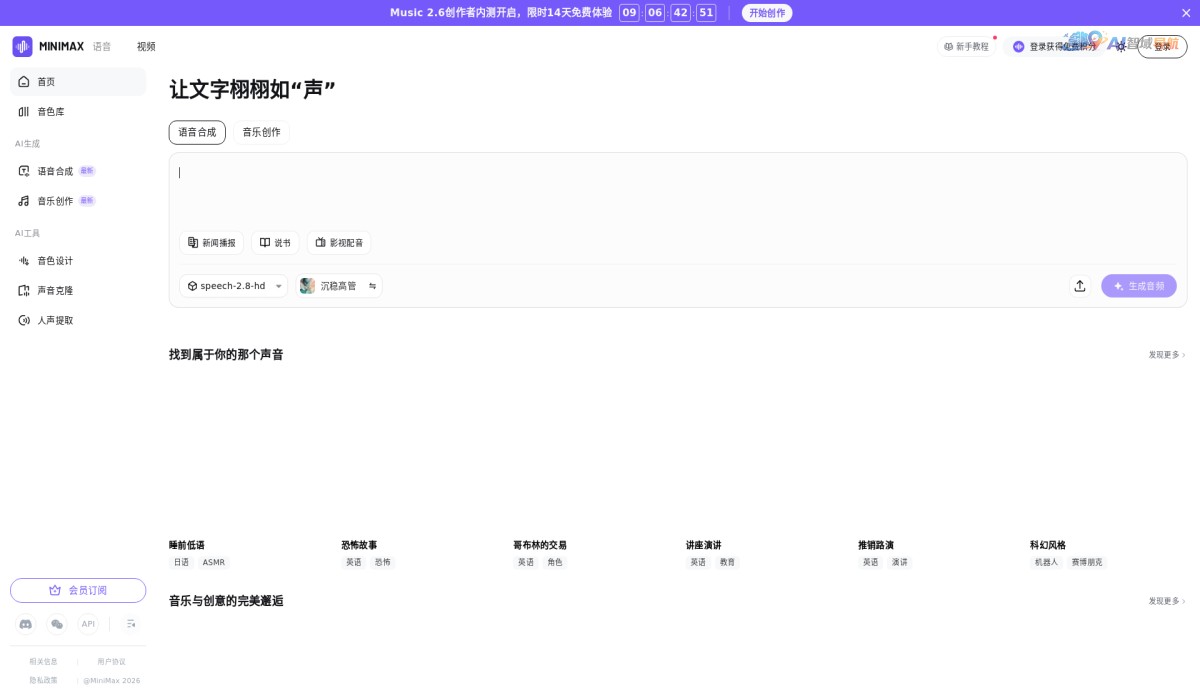Open the 音乐创作 tool from the sidebar

pyautogui.click(x=55, y=200)
